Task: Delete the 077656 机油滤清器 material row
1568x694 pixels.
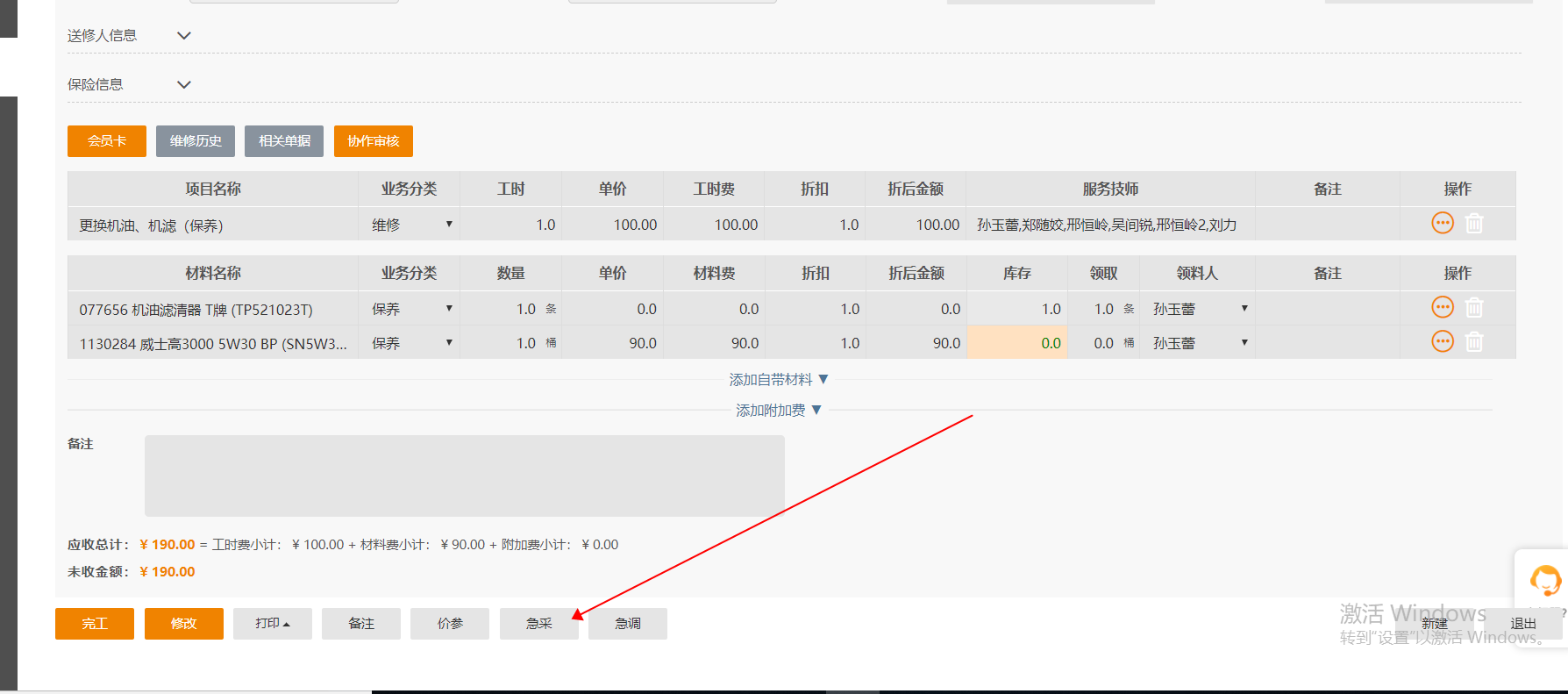Action: pyautogui.click(x=1475, y=308)
